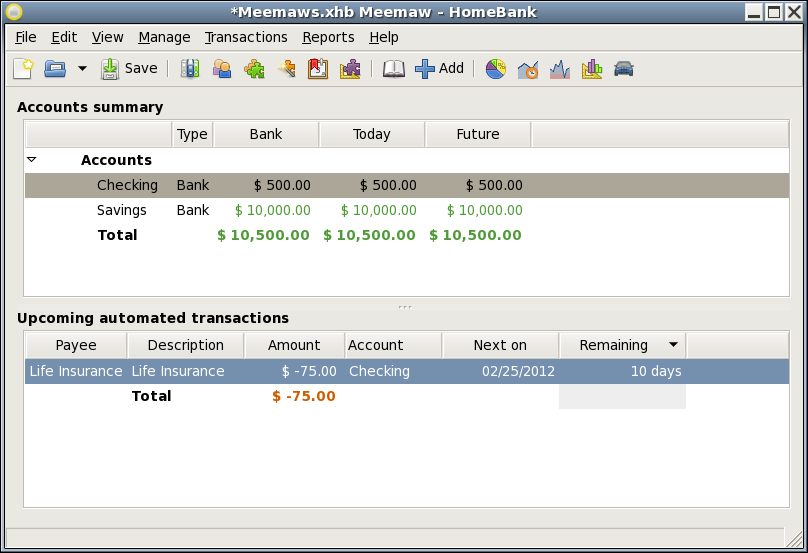Viewport: 808px width, 553px height.
Task: Click the Account column header
Action: pos(393,345)
